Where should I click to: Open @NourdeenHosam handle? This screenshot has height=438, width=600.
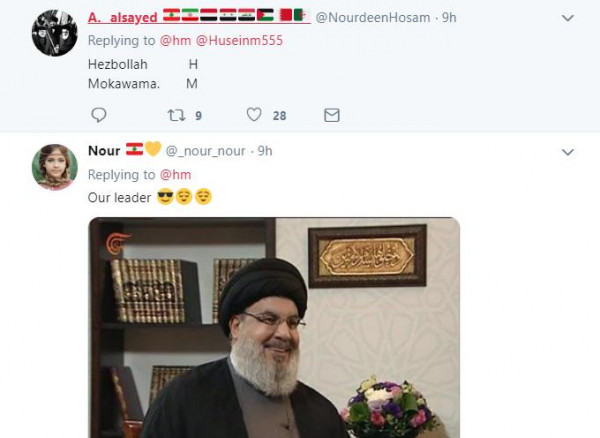[373, 18]
